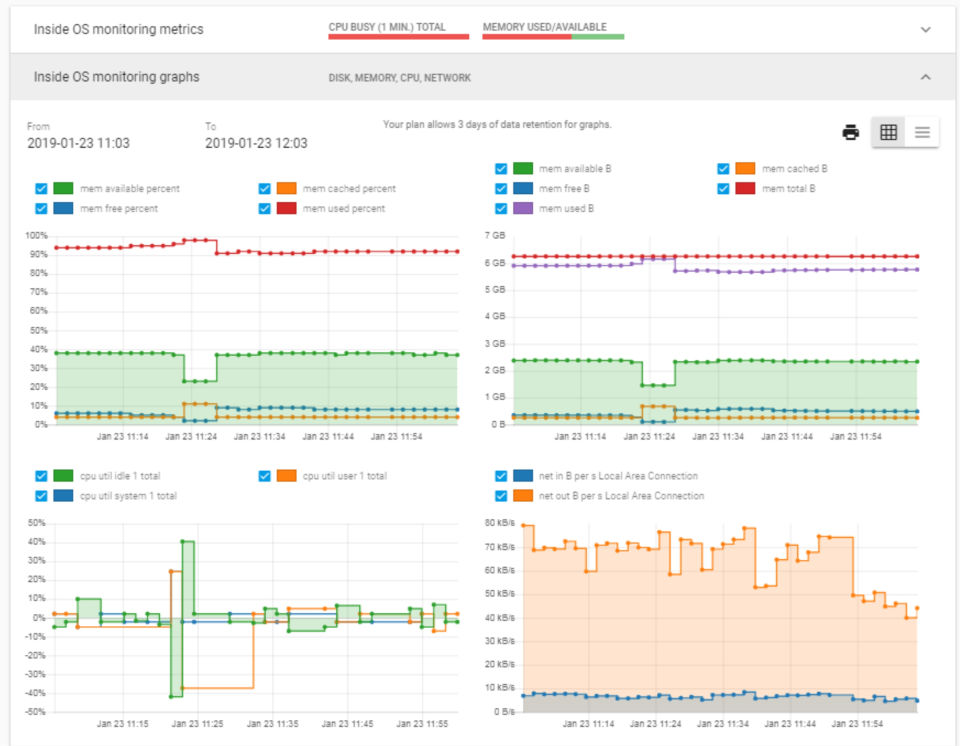The image size is (960, 746).
Task: Toggle mem free percent checkbox
Action: pos(41,208)
